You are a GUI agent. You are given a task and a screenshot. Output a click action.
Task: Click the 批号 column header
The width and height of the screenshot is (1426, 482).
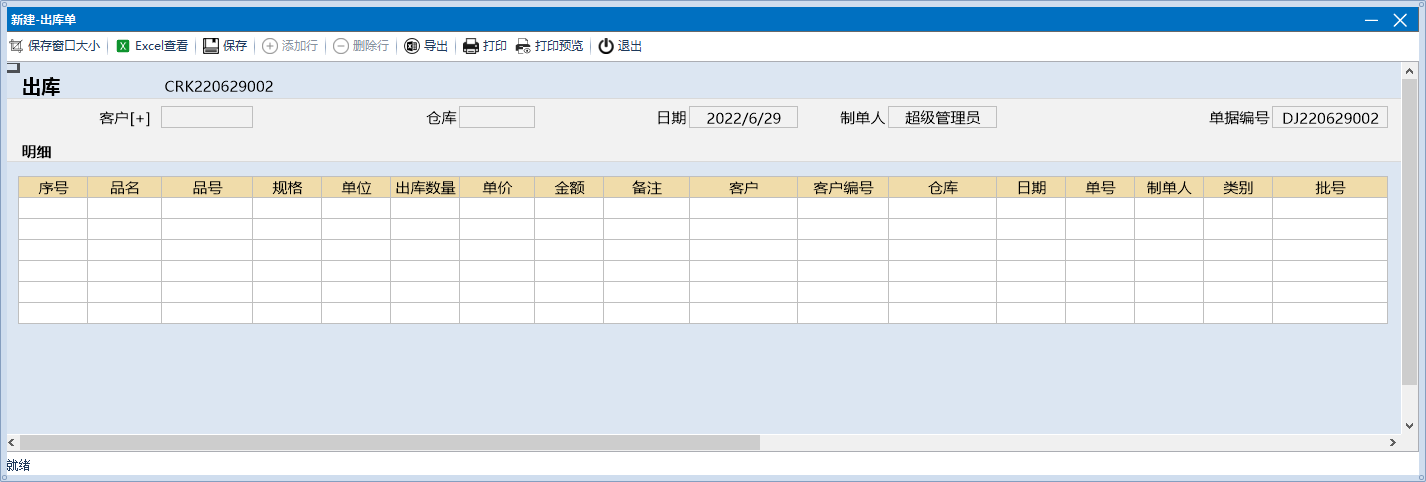click(1330, 187)
